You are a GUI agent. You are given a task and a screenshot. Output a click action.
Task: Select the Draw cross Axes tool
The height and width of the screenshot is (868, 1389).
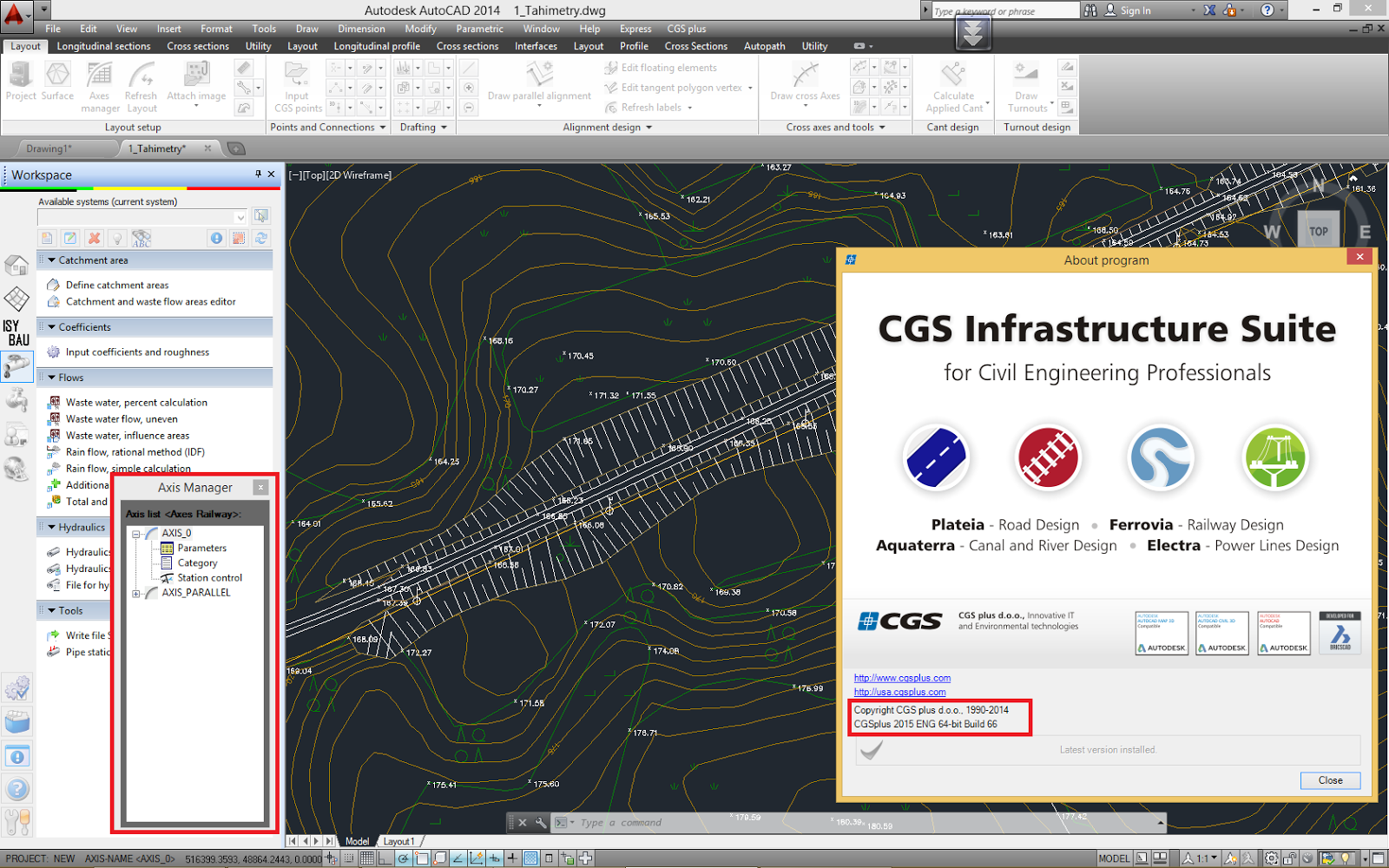tap(805, 82)
